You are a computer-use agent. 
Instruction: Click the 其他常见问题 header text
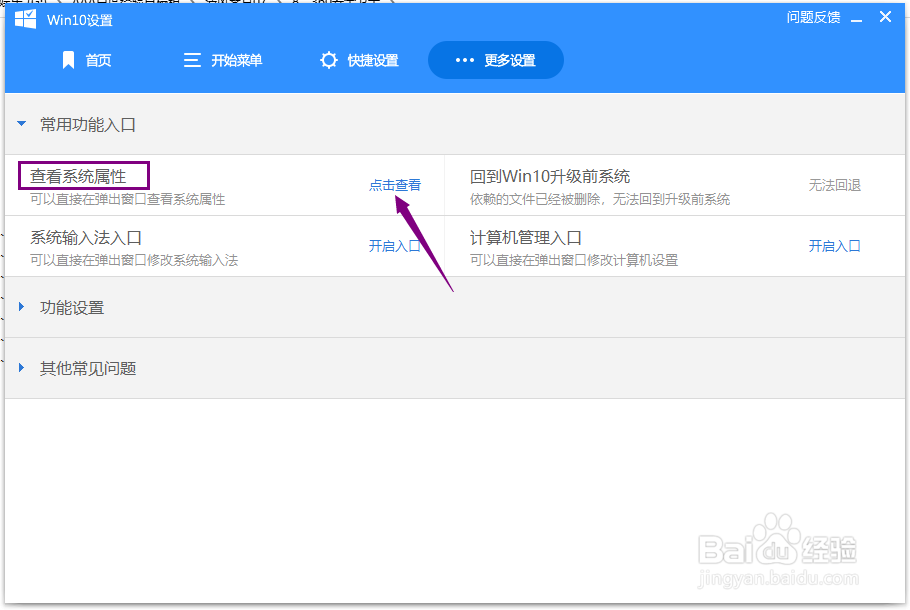click(x=88, y=369)
